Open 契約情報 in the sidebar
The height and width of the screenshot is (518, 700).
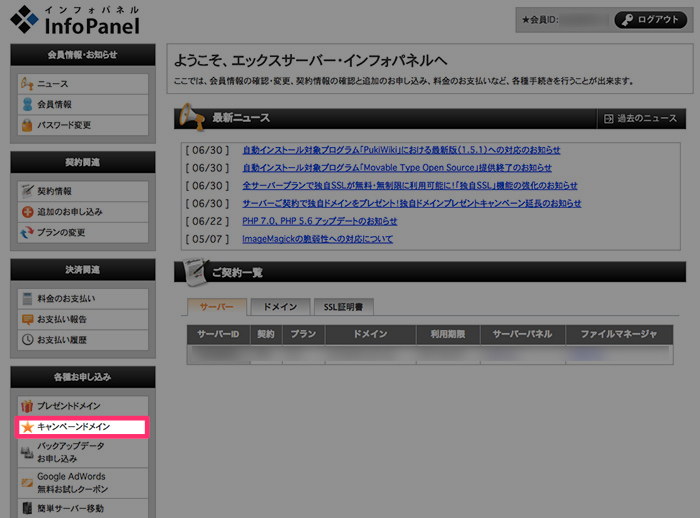83,191
